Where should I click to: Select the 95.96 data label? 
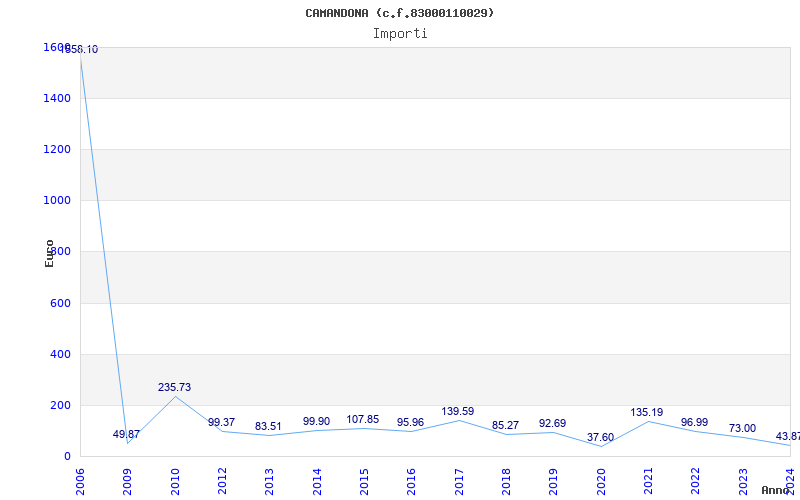410,422
